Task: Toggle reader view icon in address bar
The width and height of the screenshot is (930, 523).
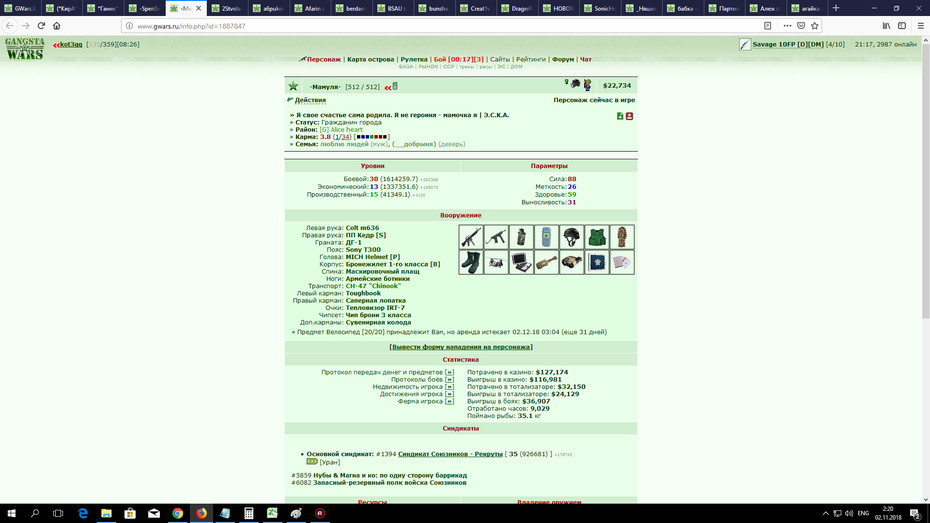Action: [767, 25]
